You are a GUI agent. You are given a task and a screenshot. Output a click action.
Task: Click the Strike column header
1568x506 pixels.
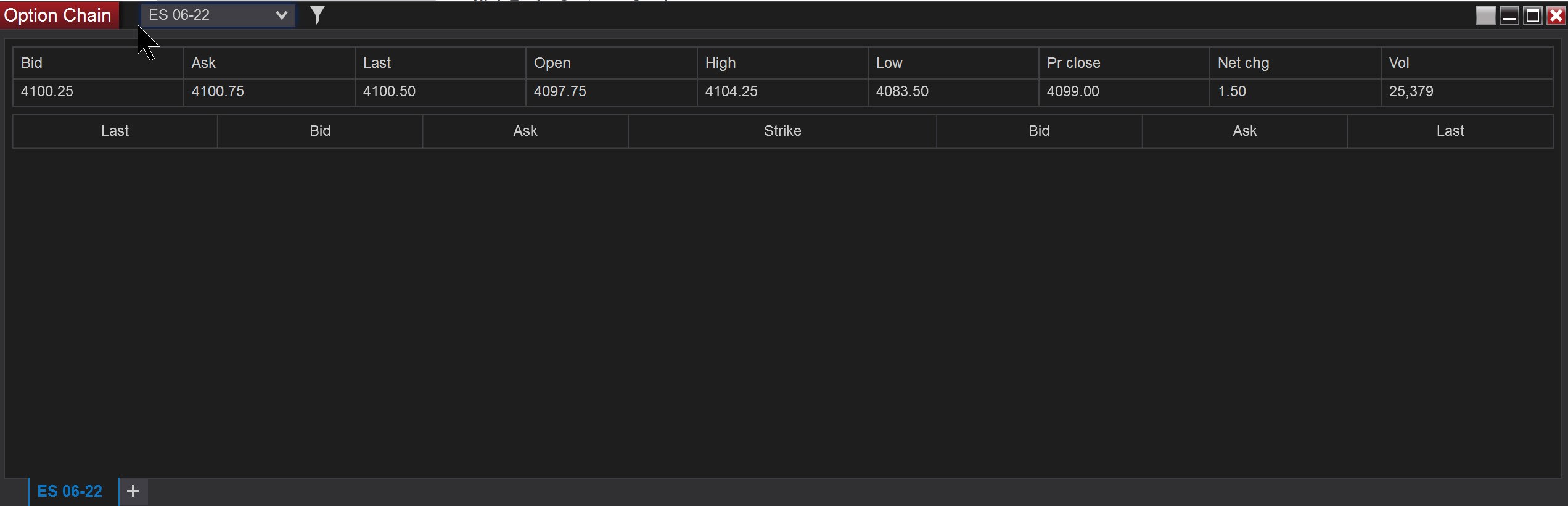pos(782,131)
